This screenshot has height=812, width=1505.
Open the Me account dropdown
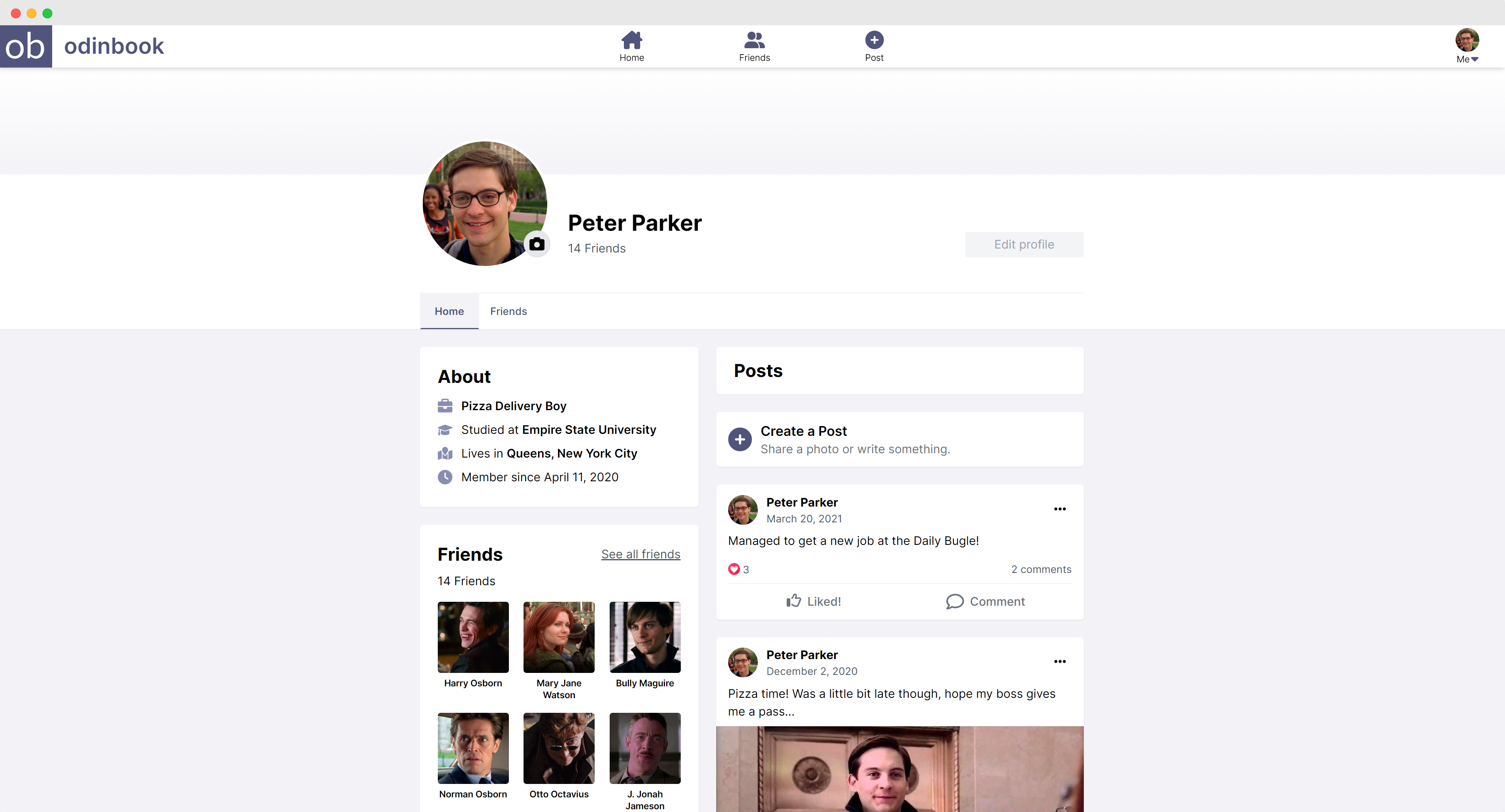(x=1466, y=46)
